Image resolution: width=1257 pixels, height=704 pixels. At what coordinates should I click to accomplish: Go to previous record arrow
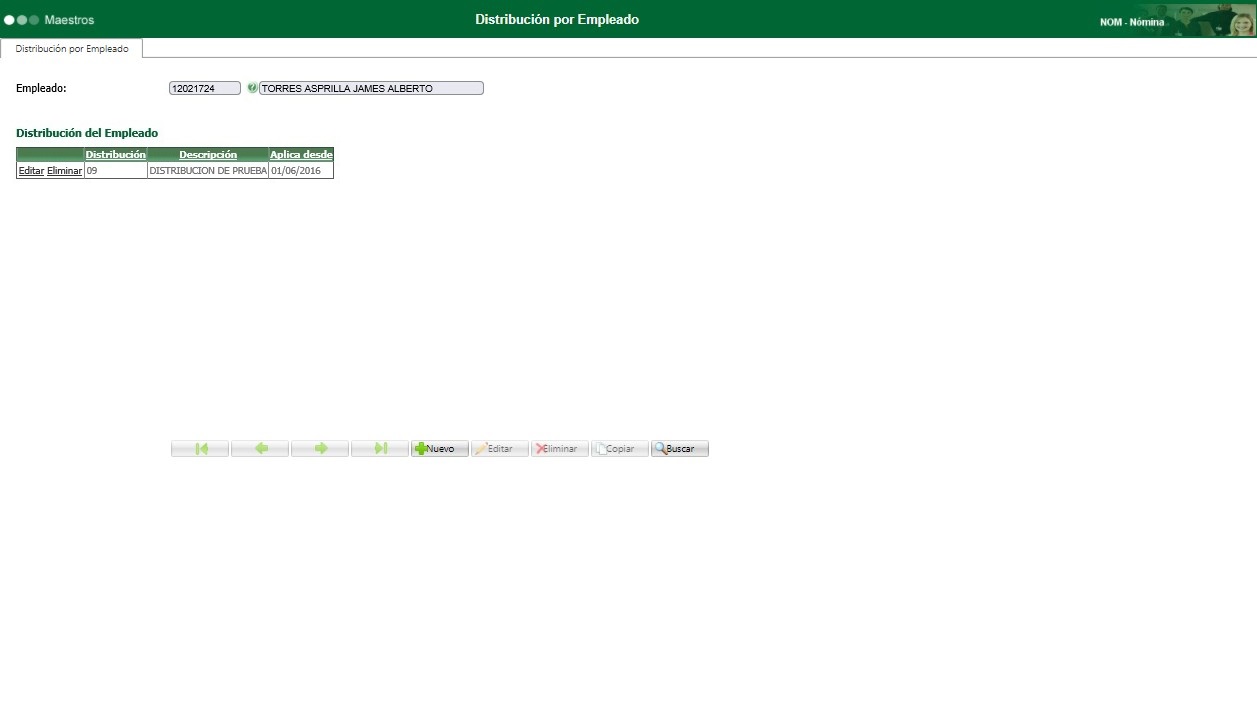click(260, 449)
